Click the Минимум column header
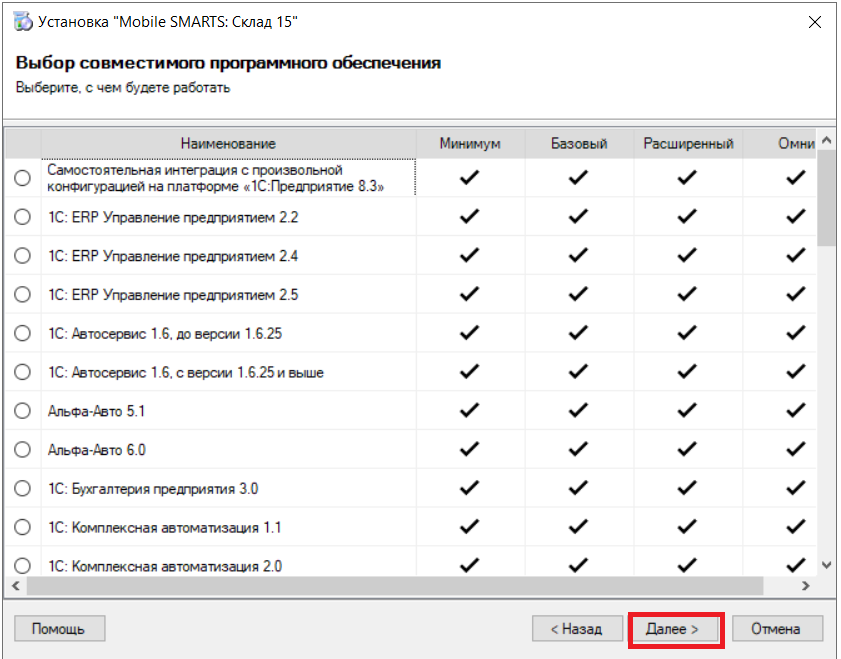Image resolution: width=841 pixels, height=659 pixels. (x=470, y=143)
